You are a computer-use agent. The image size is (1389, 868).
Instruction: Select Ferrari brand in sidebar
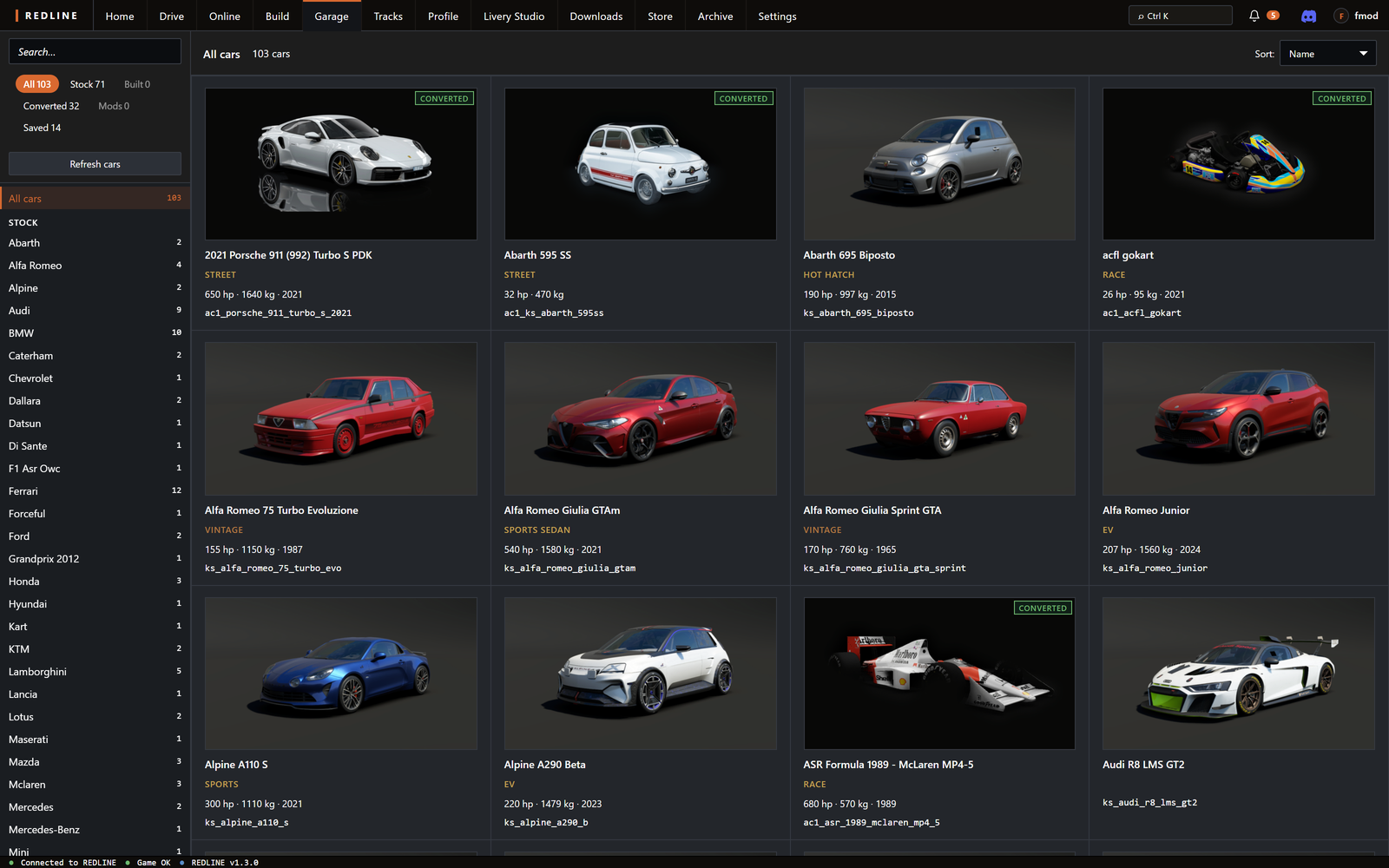coord(95,491)
